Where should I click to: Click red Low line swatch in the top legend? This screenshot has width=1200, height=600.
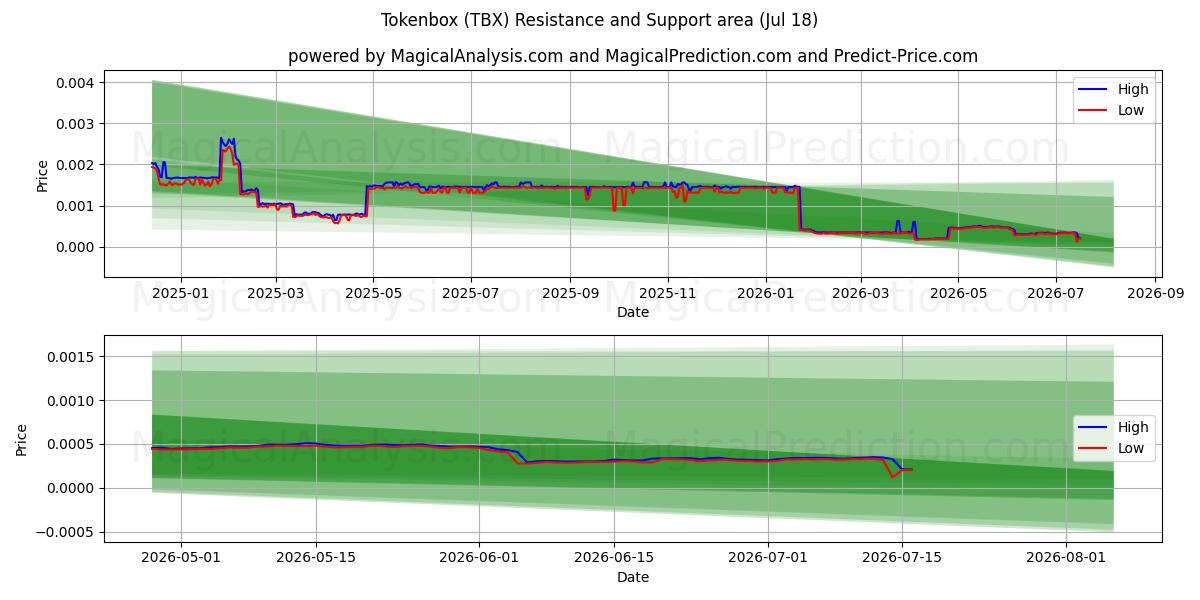1094,111
